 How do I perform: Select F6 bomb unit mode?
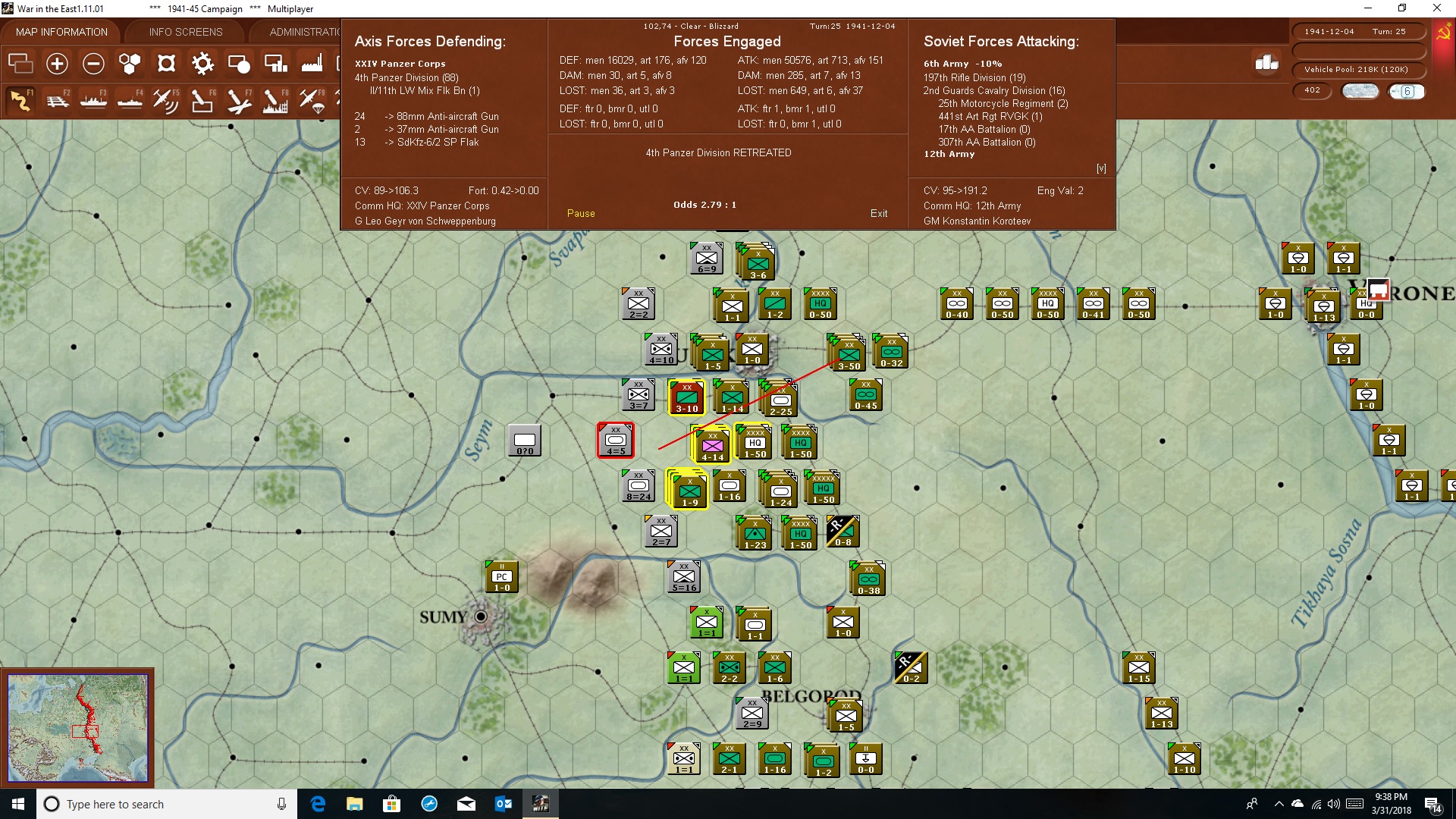202,100
